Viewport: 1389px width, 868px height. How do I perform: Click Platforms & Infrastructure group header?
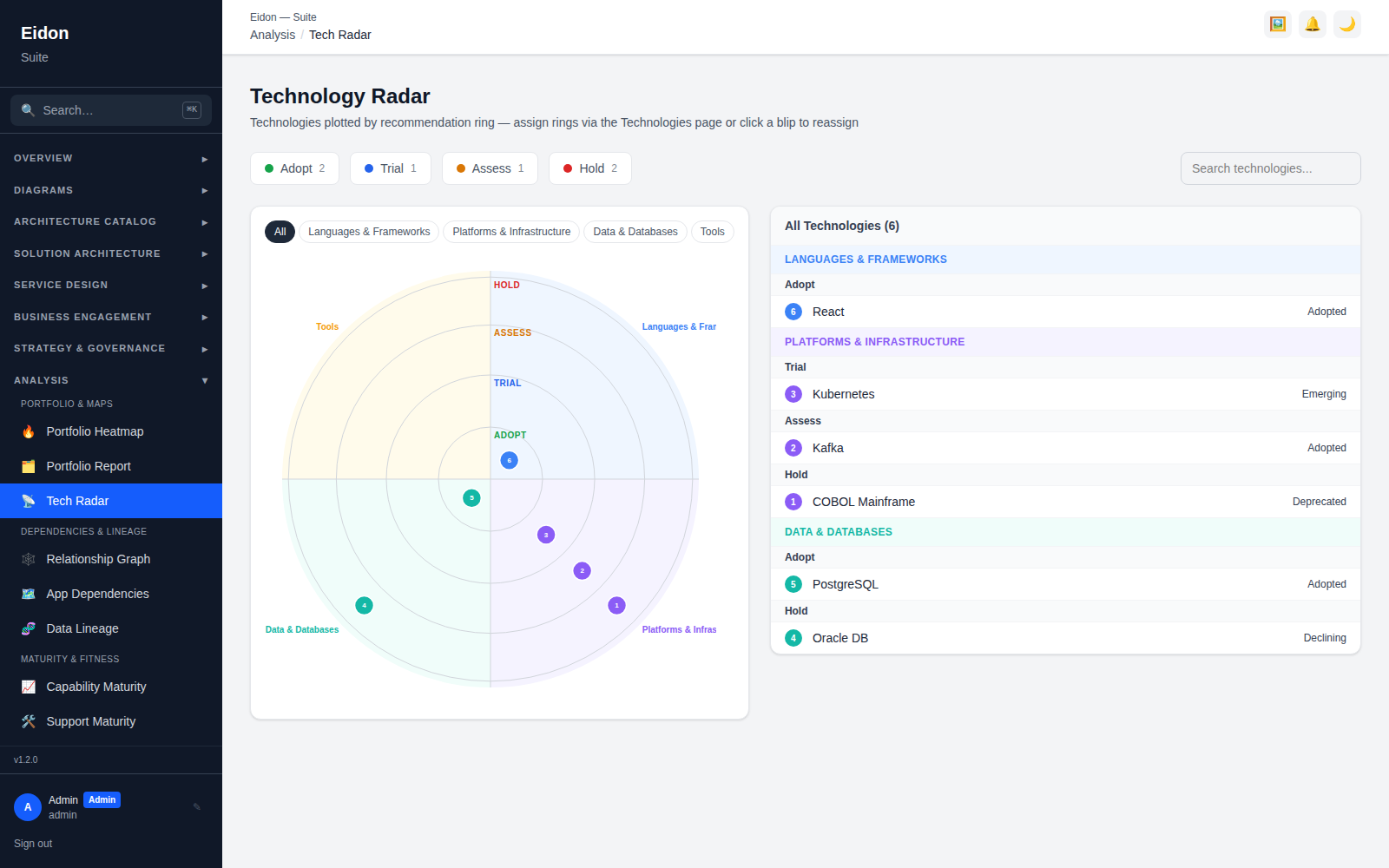pos(1065,342)
